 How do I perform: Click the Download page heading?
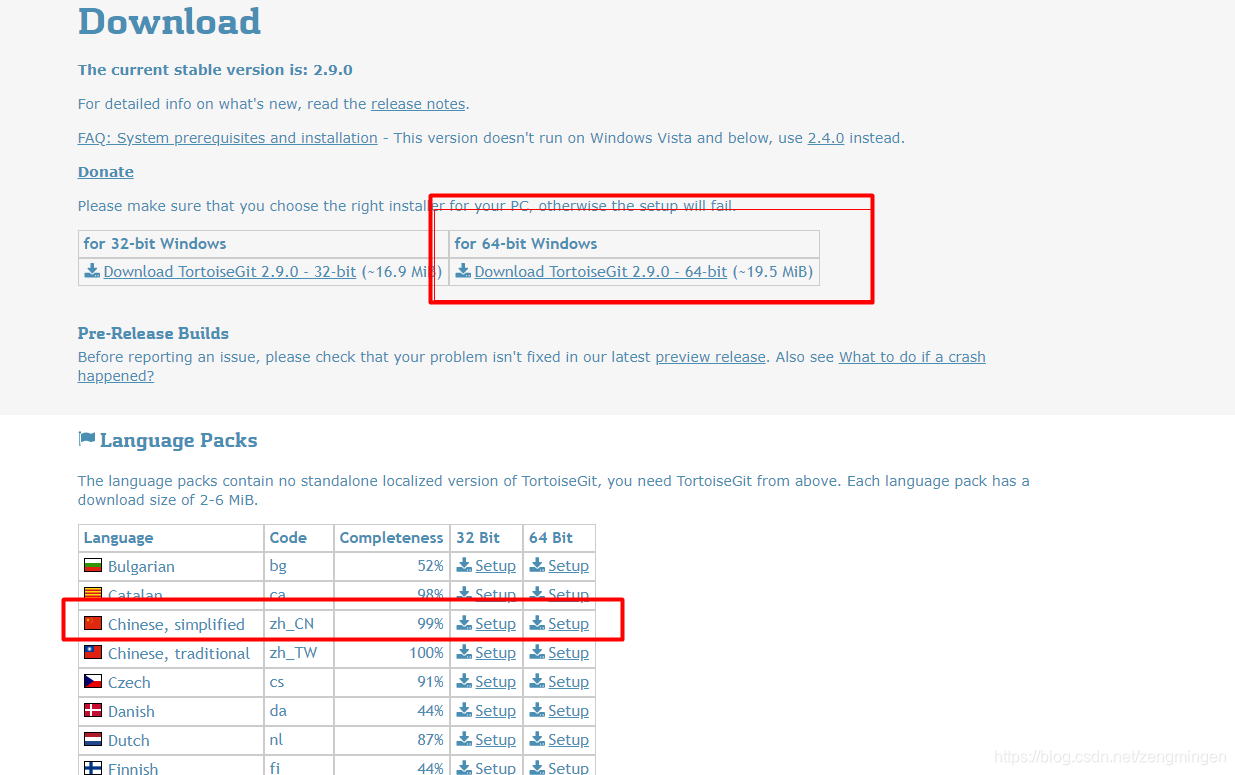click(170, 21)
